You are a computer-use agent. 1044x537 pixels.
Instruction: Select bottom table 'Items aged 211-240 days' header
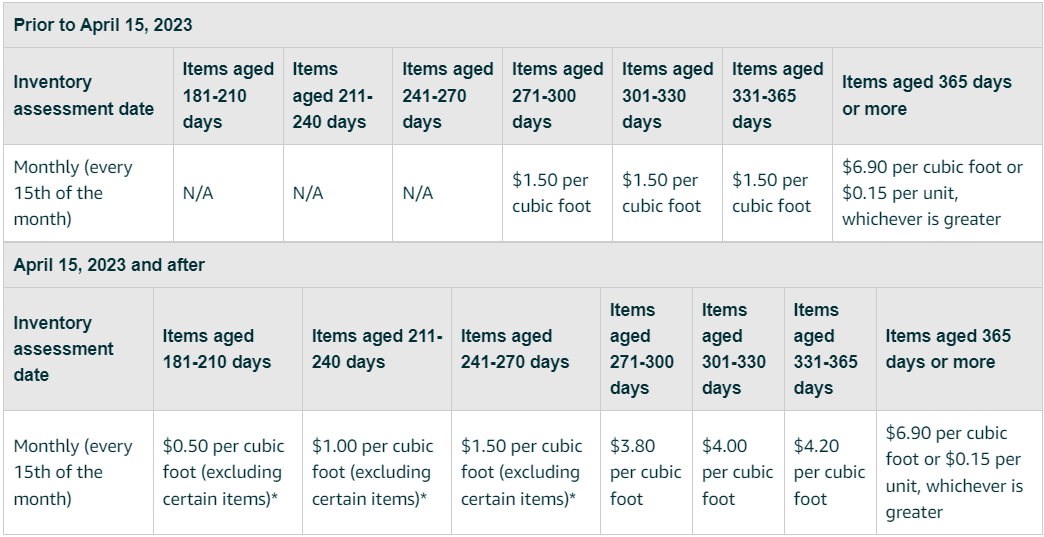(x=376, y=349)
